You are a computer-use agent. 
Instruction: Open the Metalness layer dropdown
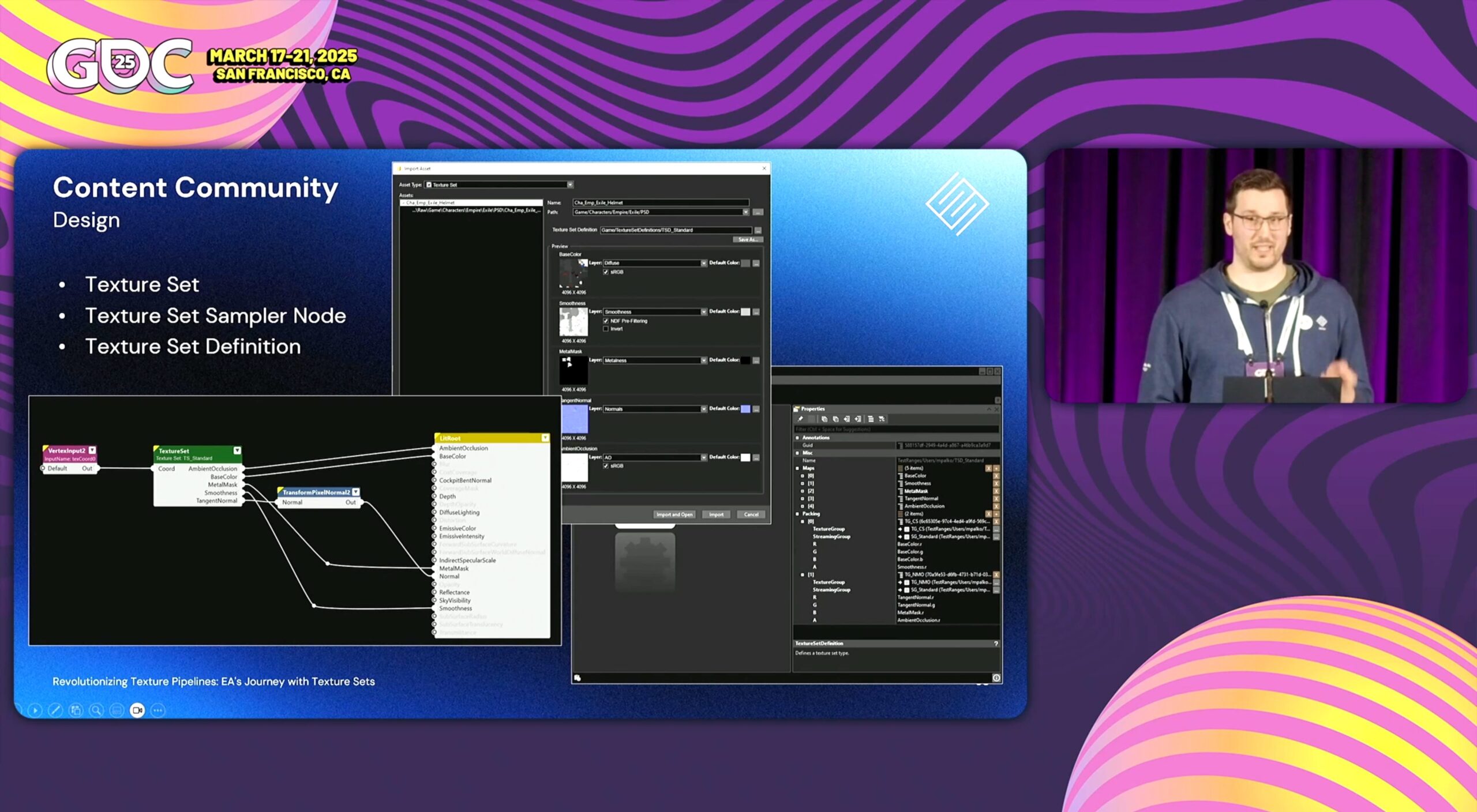pos(703,360)
